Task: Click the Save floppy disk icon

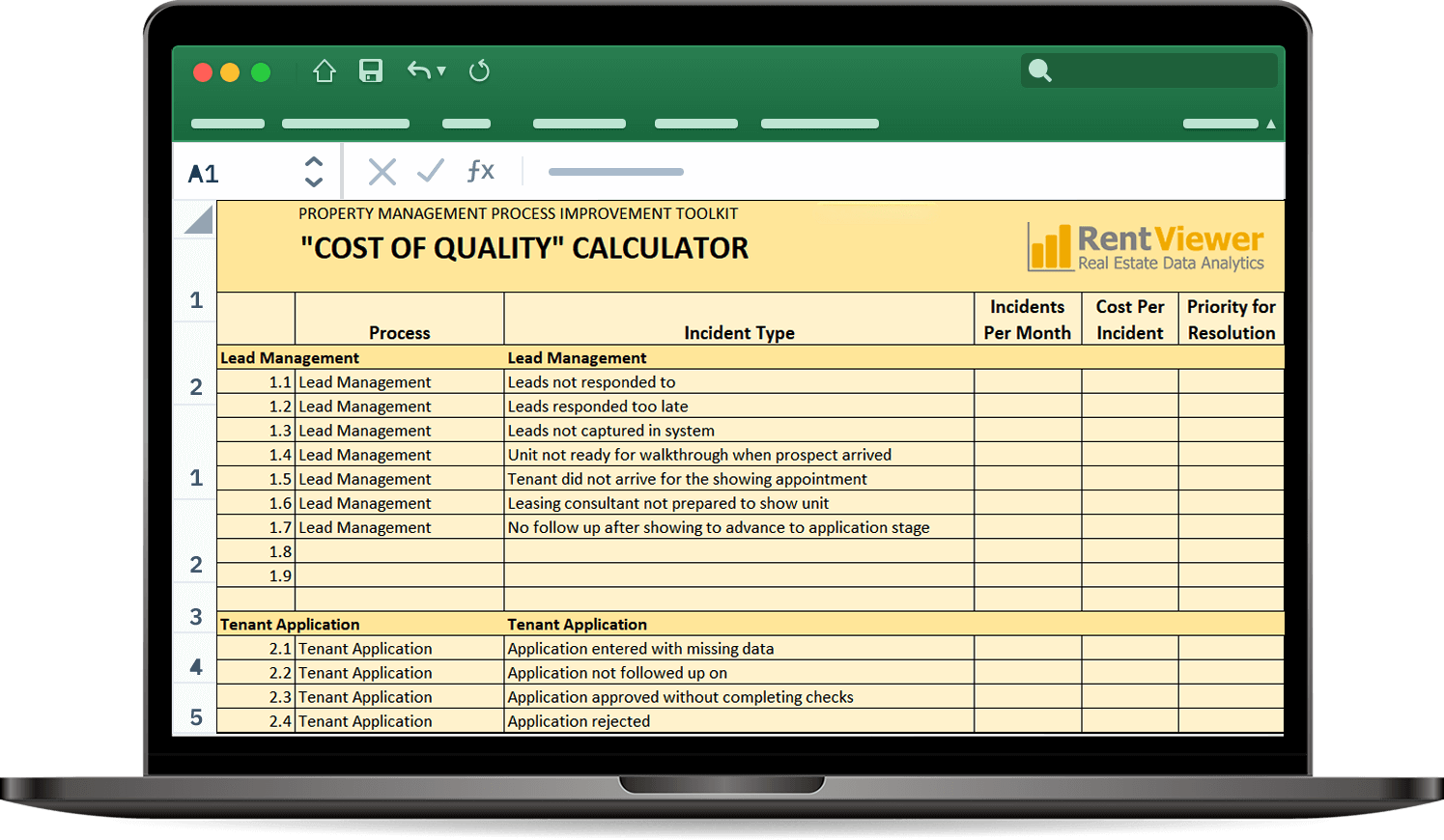Action: point(371,71)
